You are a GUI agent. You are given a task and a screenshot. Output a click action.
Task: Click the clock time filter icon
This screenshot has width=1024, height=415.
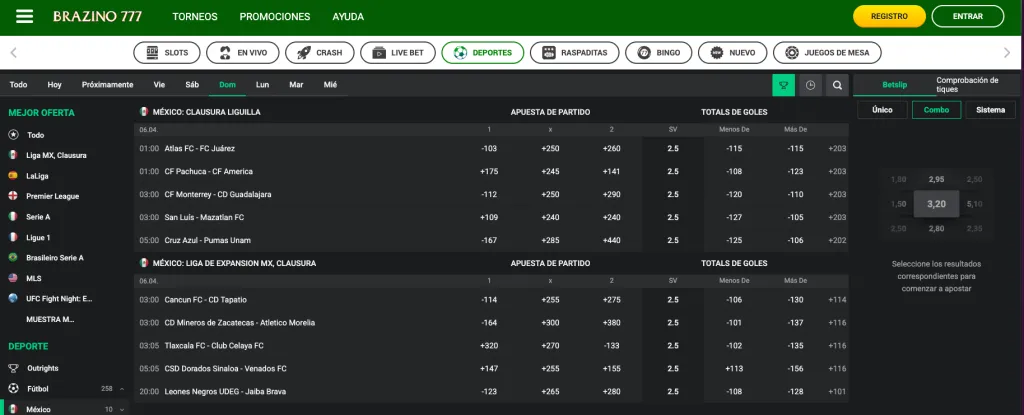[x=810, y=85]
